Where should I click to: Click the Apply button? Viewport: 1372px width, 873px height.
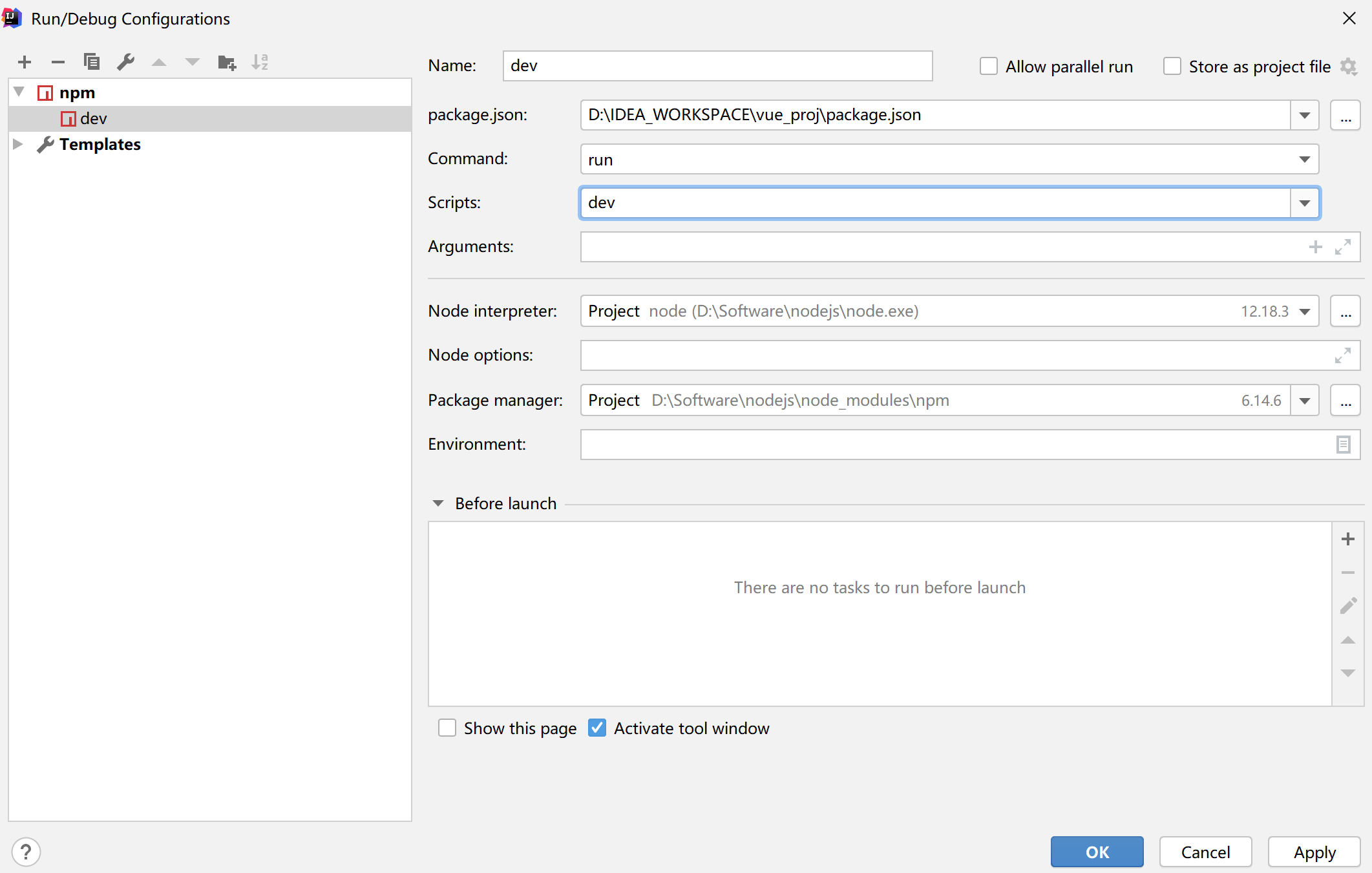[x=1314, y=852]
